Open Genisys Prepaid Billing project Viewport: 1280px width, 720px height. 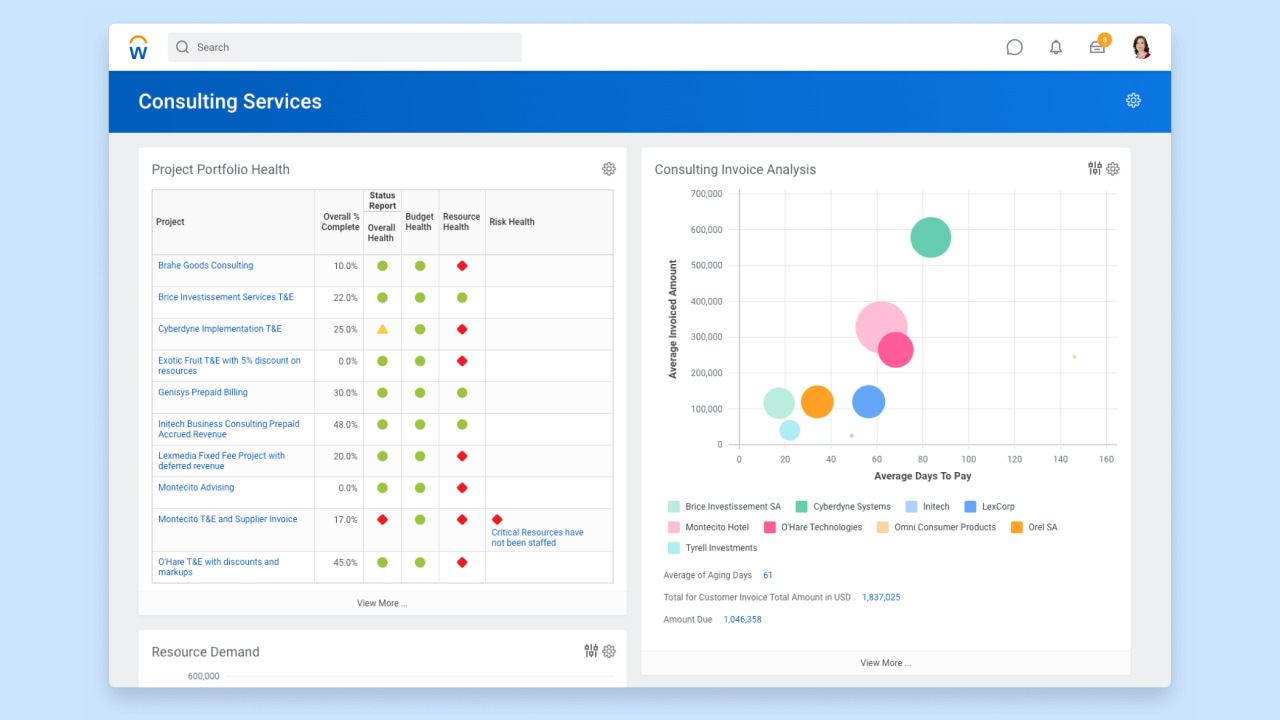coord(203,392)
